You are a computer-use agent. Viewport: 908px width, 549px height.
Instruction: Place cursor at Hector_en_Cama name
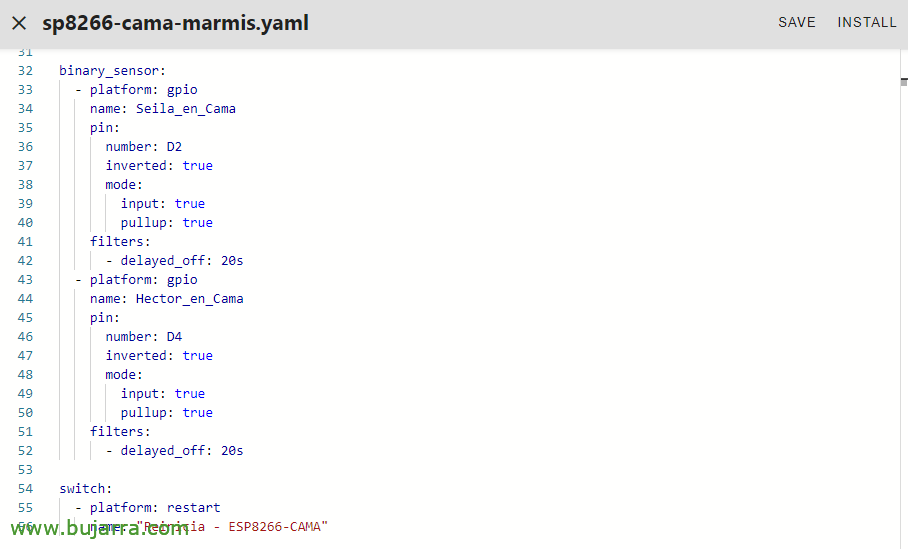pyautogui.click(x=189, y=299)
